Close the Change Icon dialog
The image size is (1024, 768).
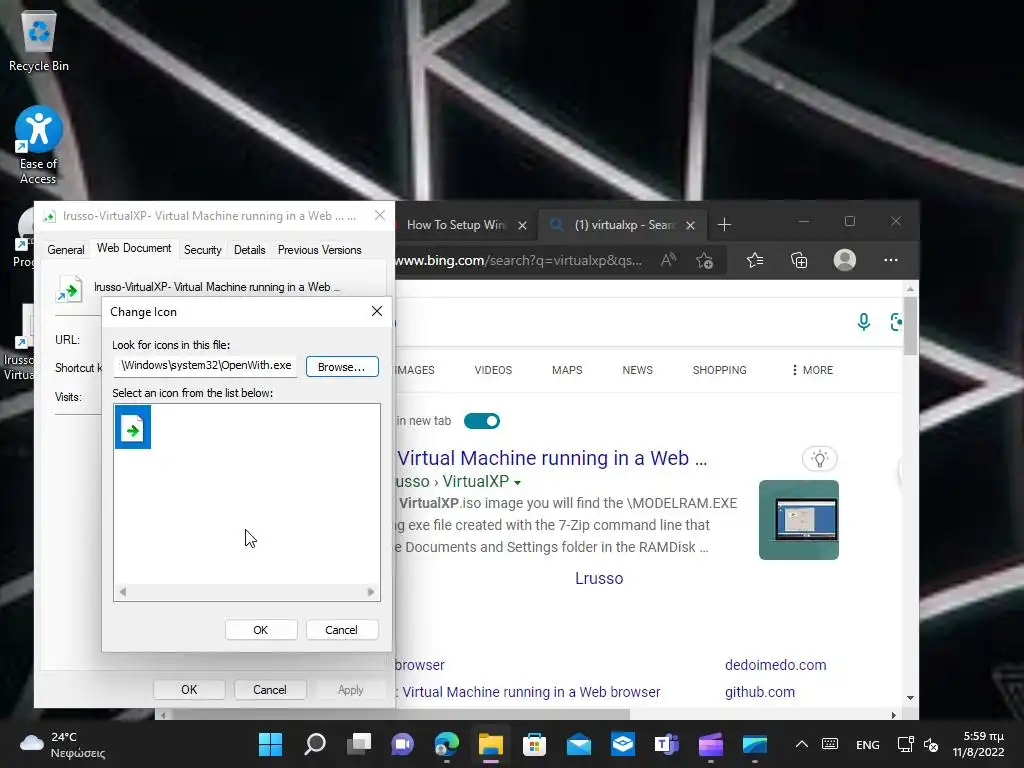click(377, 311)
